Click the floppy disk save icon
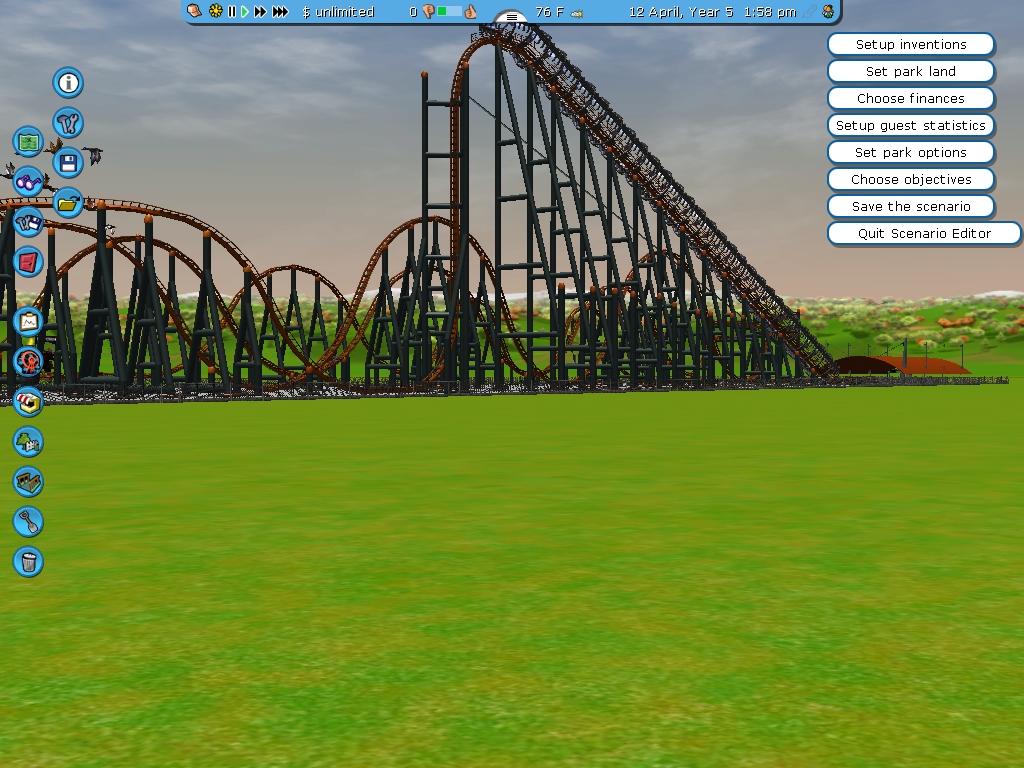 [x=68, y=163]
